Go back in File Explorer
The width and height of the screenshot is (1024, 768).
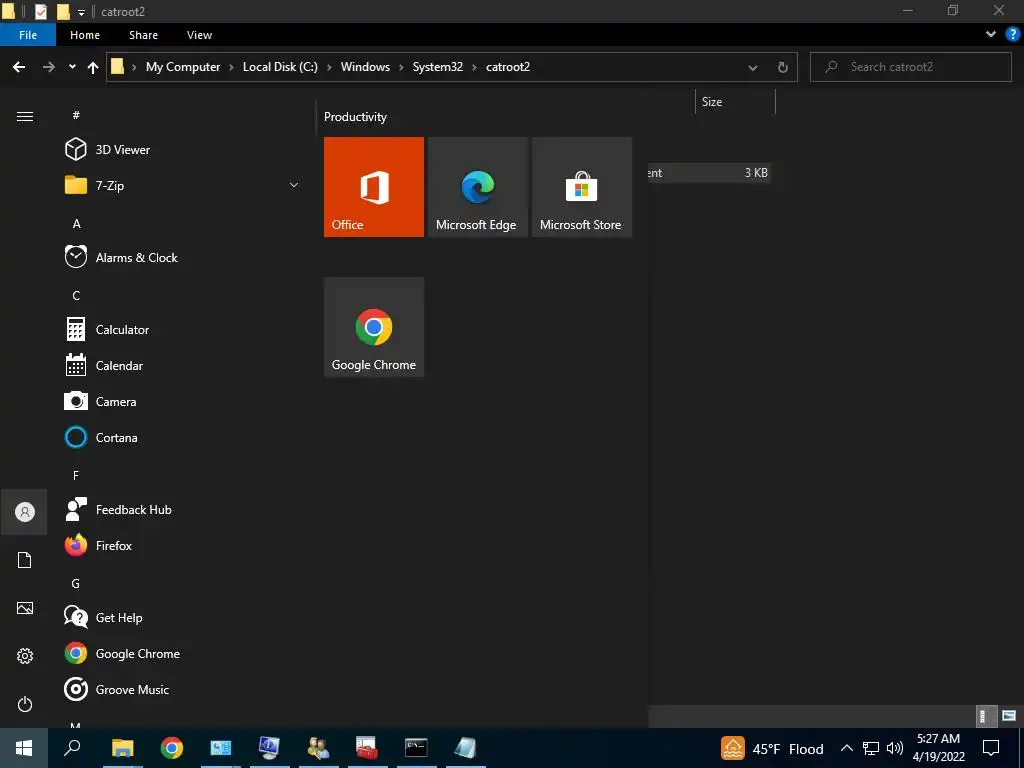coord(19,67)
